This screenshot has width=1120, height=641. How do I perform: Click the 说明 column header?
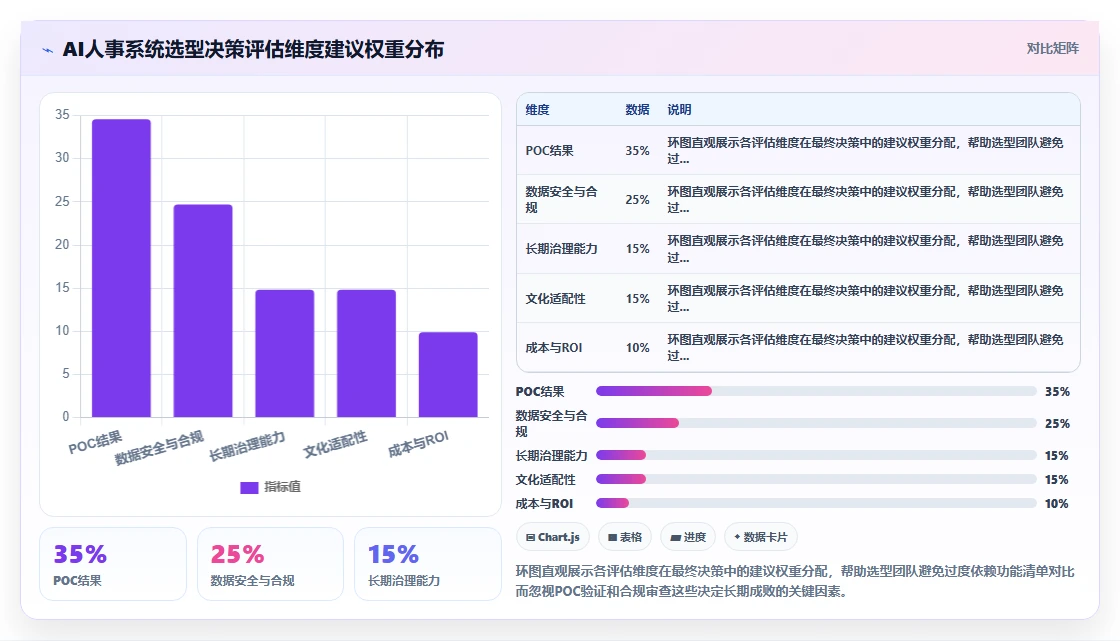679,110
